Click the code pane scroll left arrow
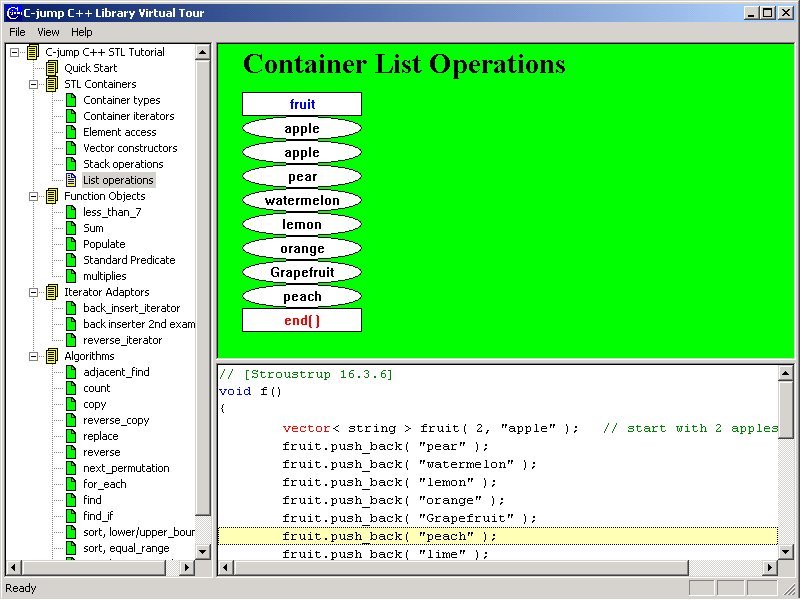 point(225,567)
